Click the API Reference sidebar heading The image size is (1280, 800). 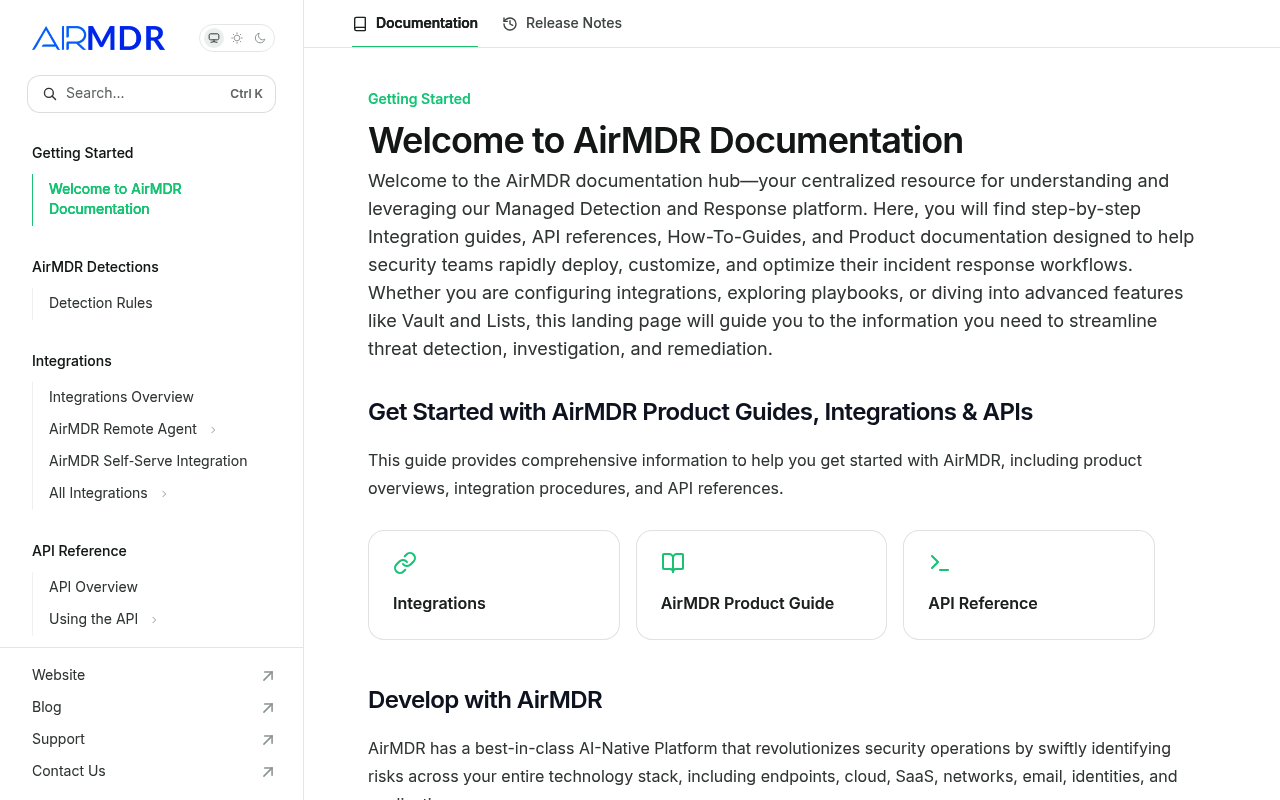pos(79,551)
